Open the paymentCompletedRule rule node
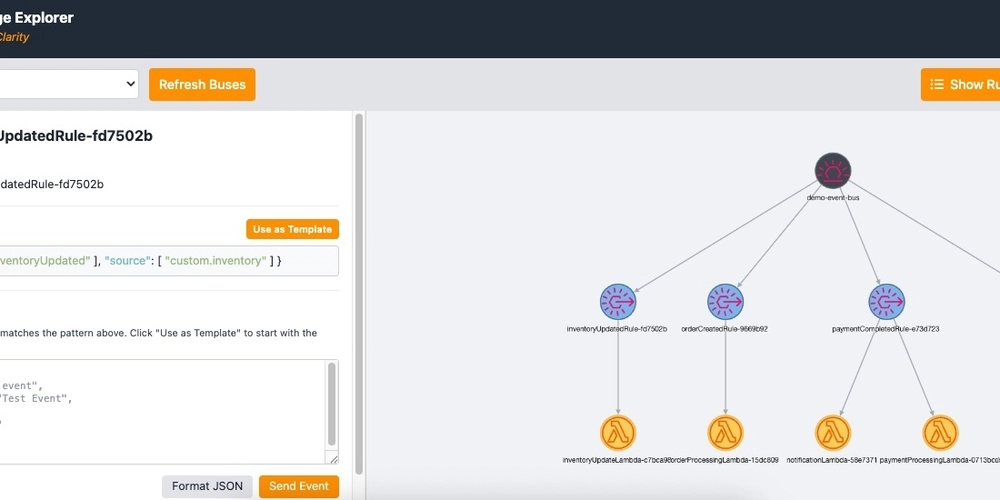Viewport: 1000px width, 500px height. pyautogui.click(x=886, y=301)
